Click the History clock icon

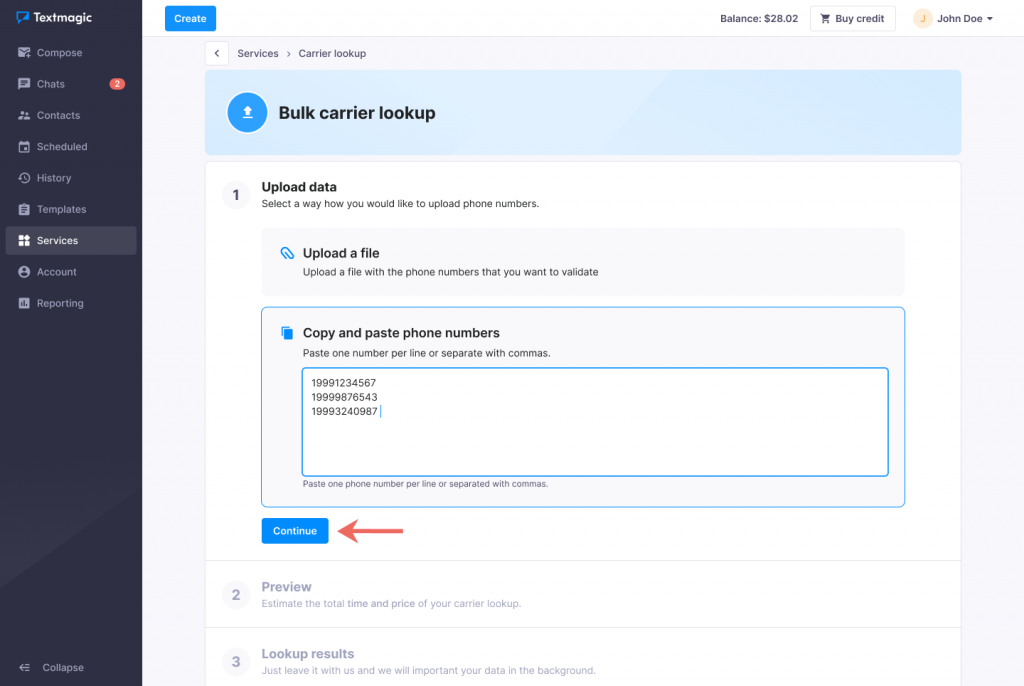coord(24,178)
